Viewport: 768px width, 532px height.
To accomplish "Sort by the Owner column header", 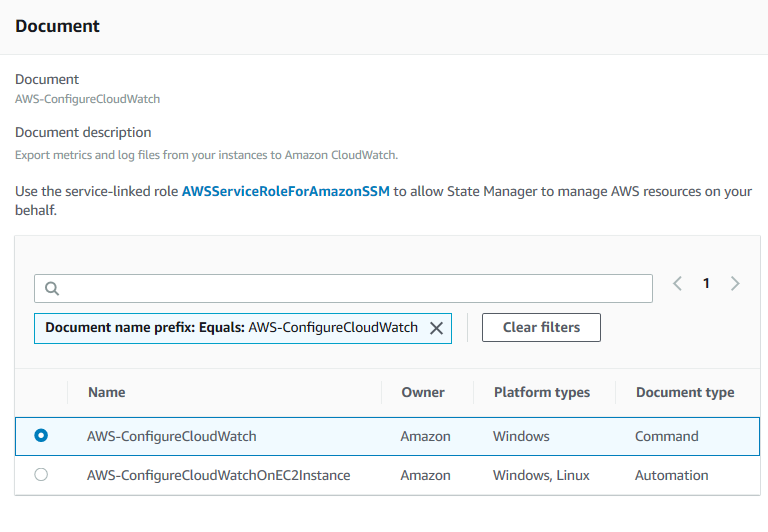I will coord(423,392).
